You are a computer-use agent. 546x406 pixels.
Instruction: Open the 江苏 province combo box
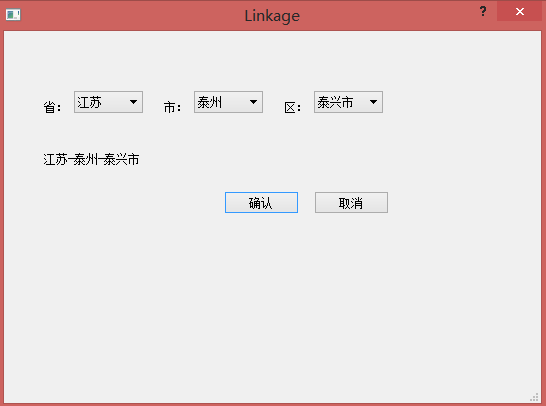(108, 102)
